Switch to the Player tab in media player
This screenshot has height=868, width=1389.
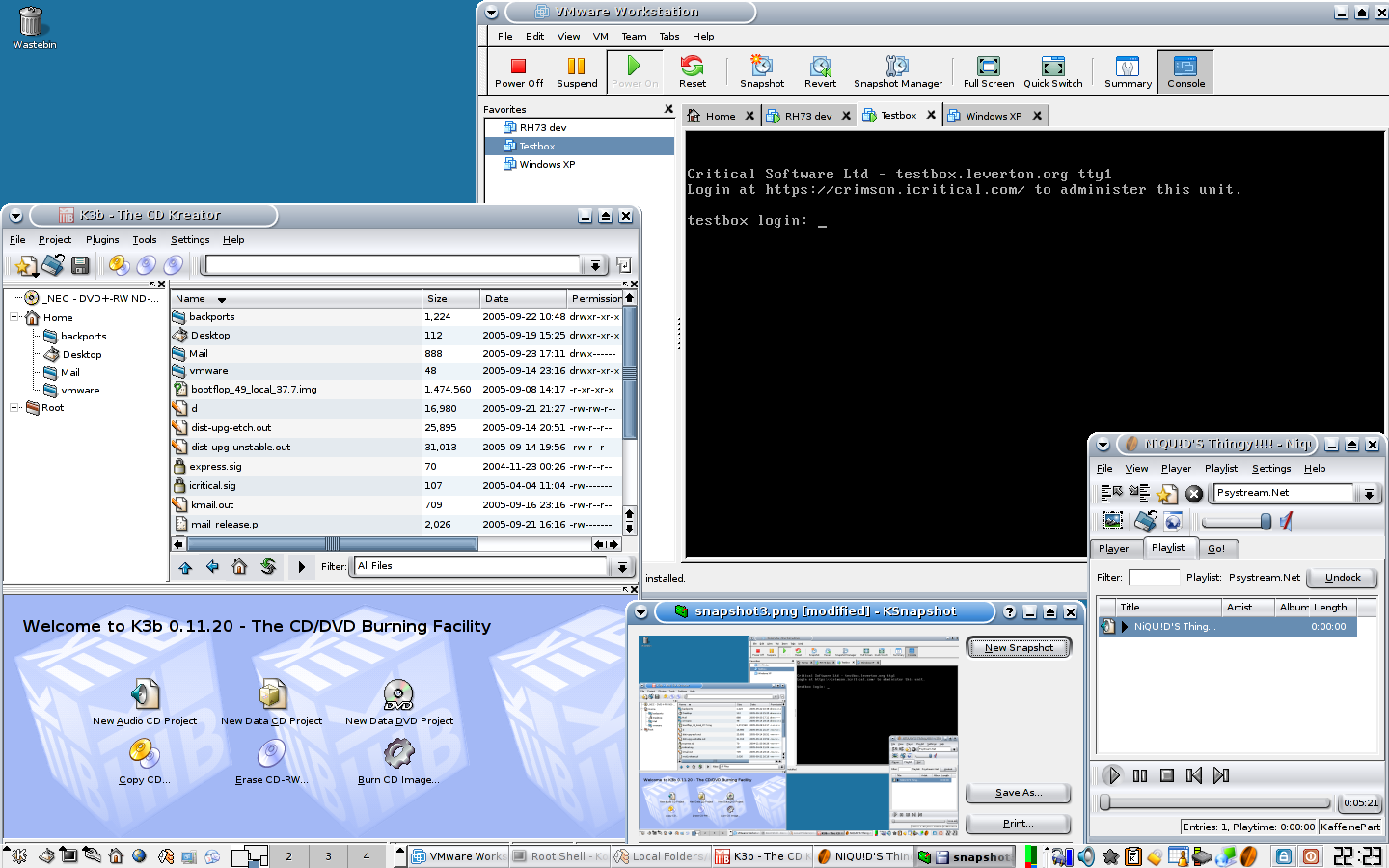[1113, 549]
